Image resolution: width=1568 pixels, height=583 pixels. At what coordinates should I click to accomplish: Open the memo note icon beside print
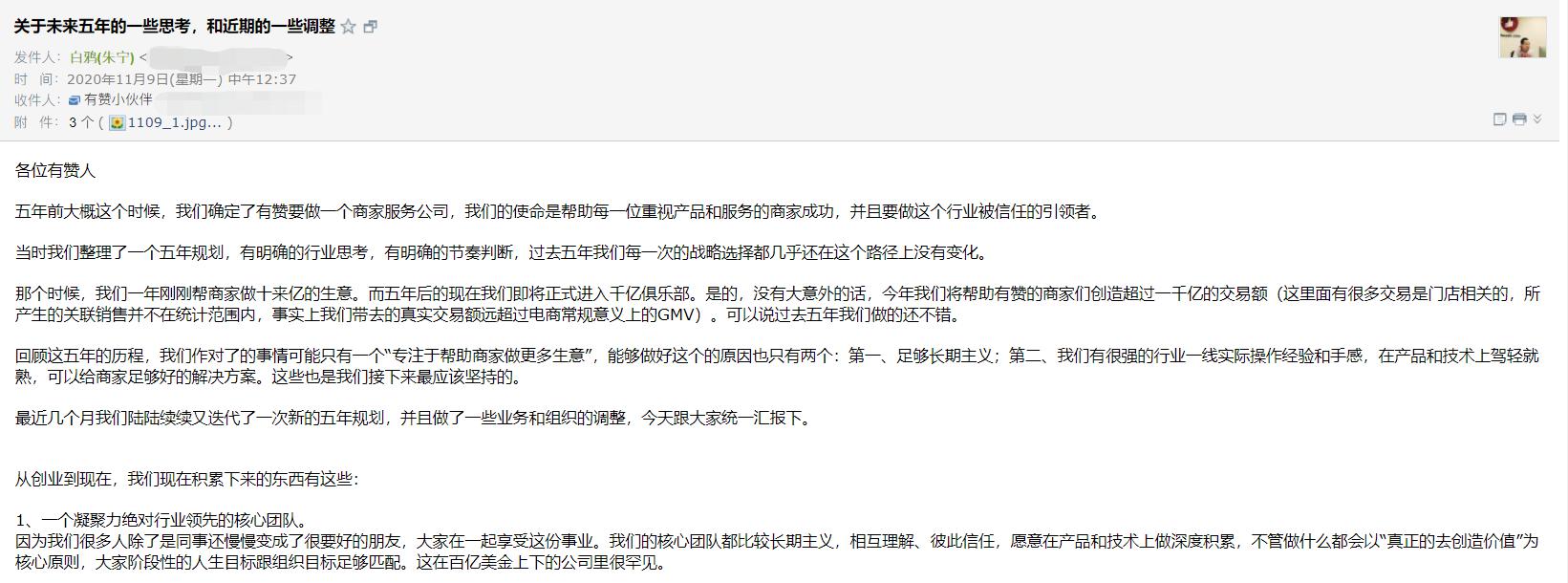pyautogui.click(x=1500, y=119)
